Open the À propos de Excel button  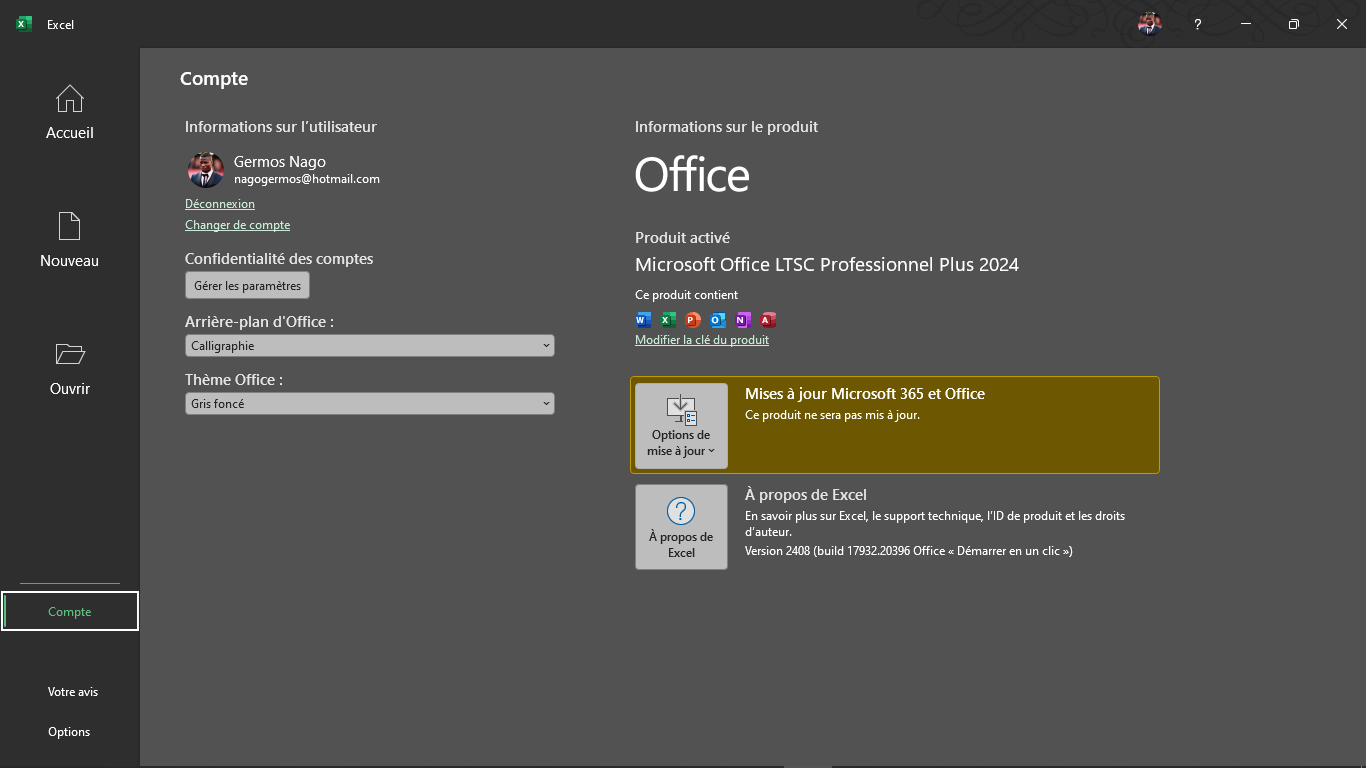(x=681, y=527)
